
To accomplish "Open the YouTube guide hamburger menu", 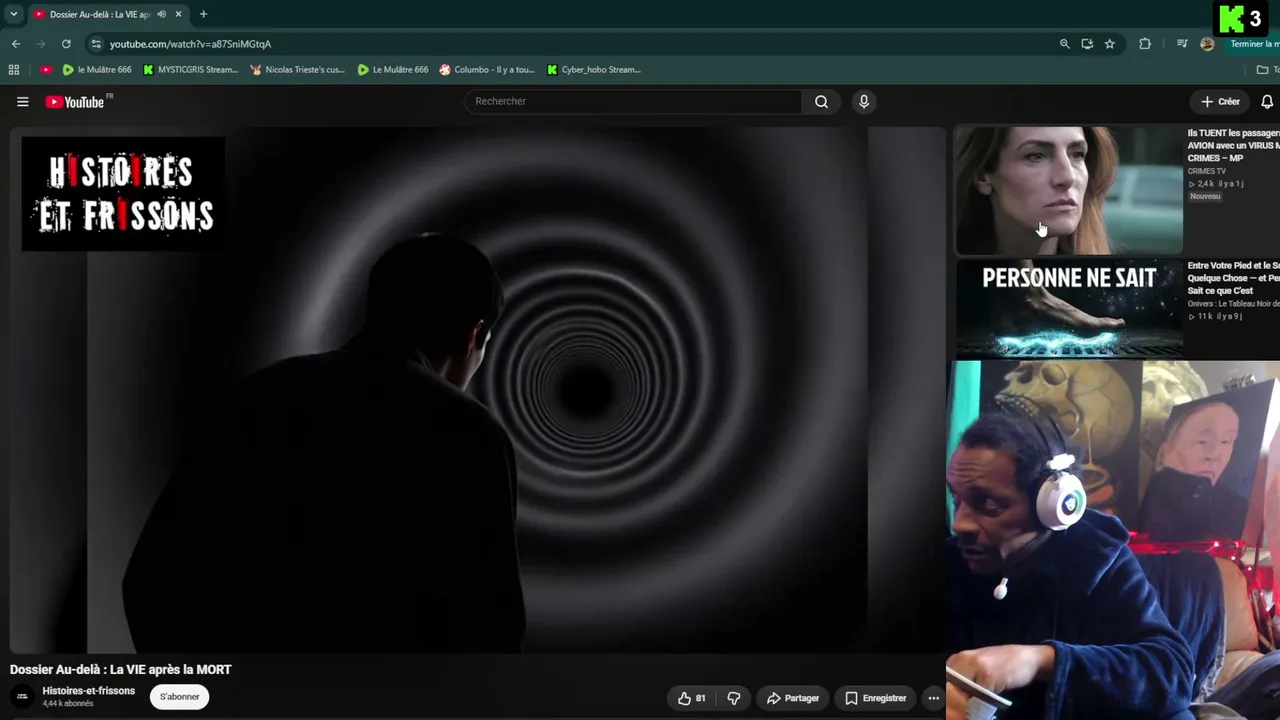I will [23, 101].
